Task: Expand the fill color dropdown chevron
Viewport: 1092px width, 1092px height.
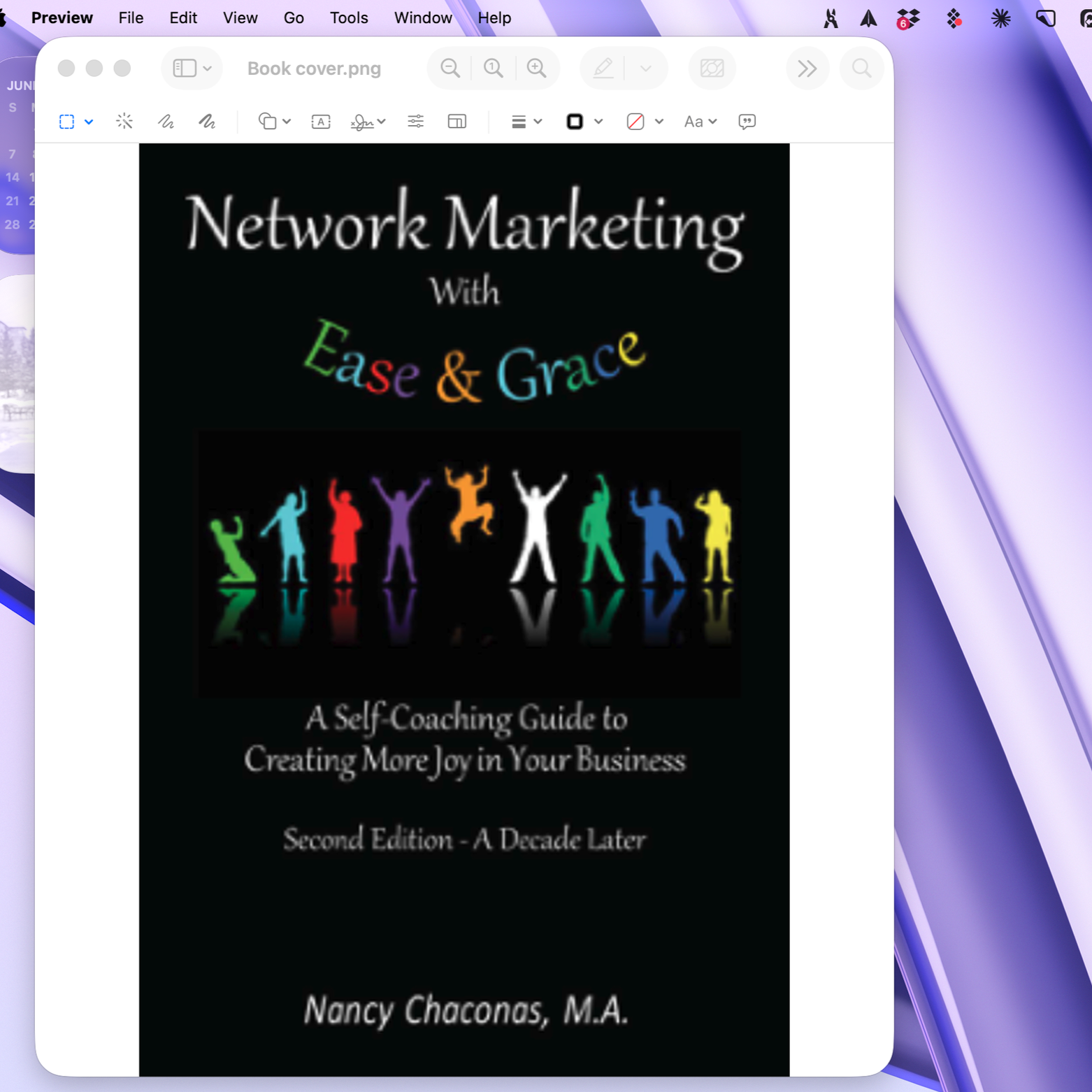Action: (x=659, y=122)
